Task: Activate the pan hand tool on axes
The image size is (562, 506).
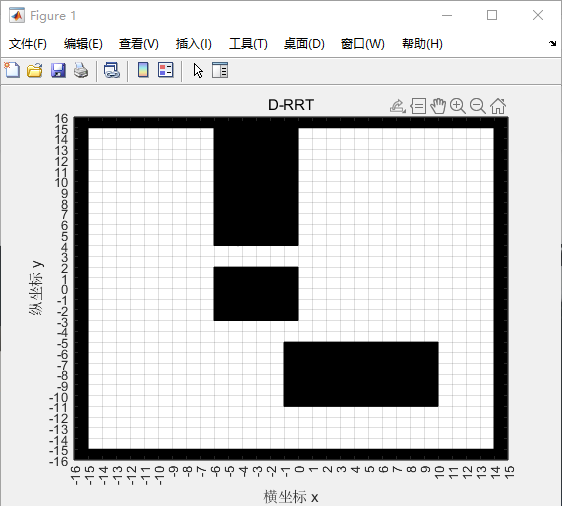Action: [438, 106]
